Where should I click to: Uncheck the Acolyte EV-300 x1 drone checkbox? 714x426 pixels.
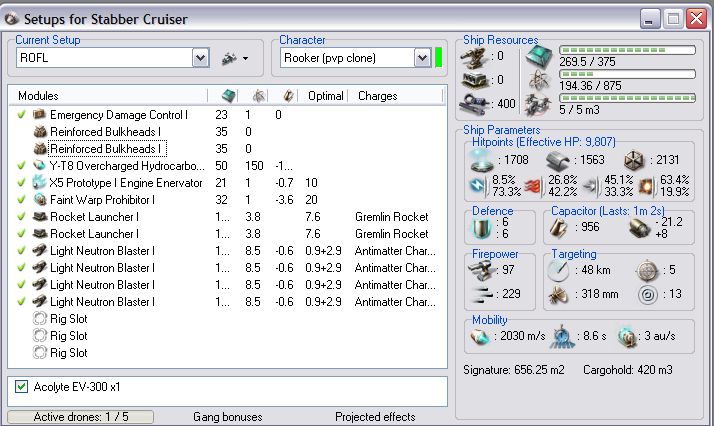22,386
